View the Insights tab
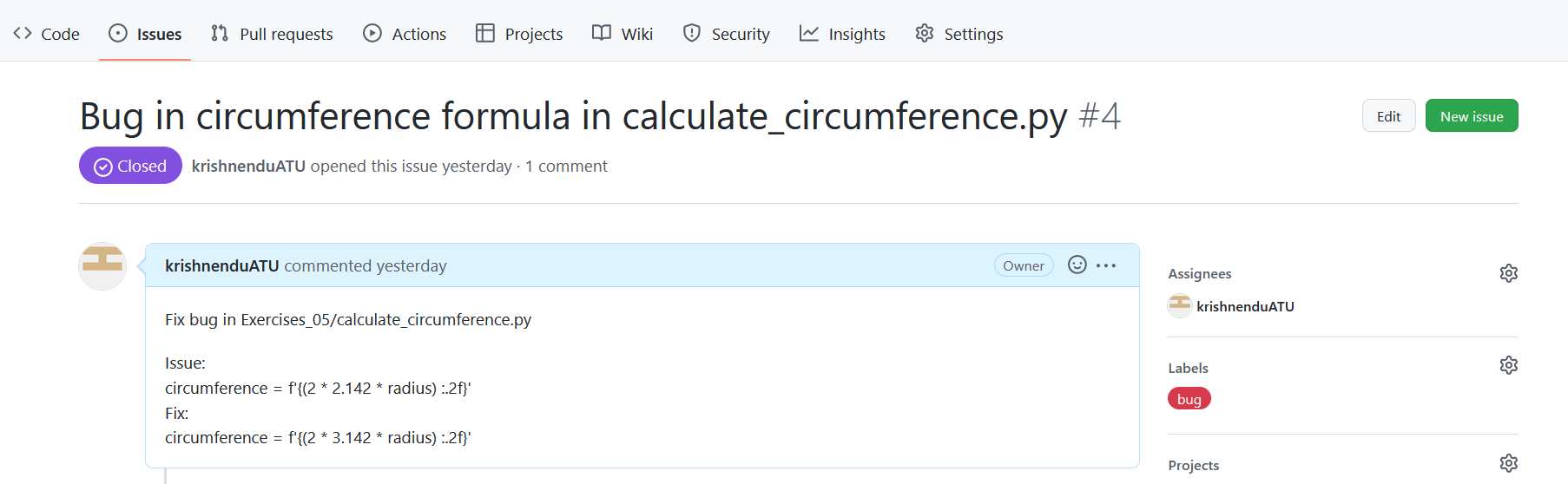This screenshot has height=484, width=1568. click(x=842, y=34)
